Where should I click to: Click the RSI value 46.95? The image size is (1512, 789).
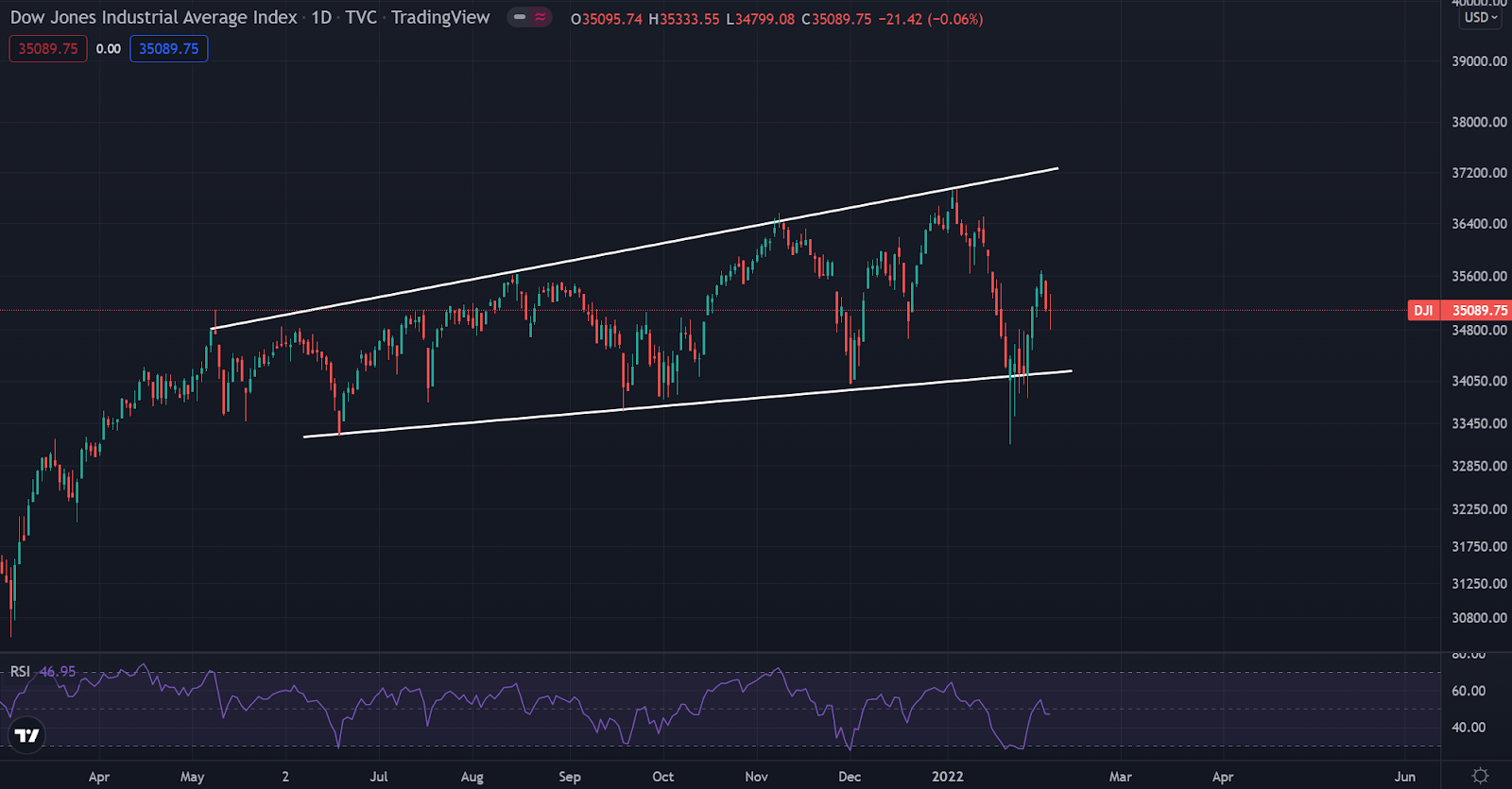(x=58, y=672)
